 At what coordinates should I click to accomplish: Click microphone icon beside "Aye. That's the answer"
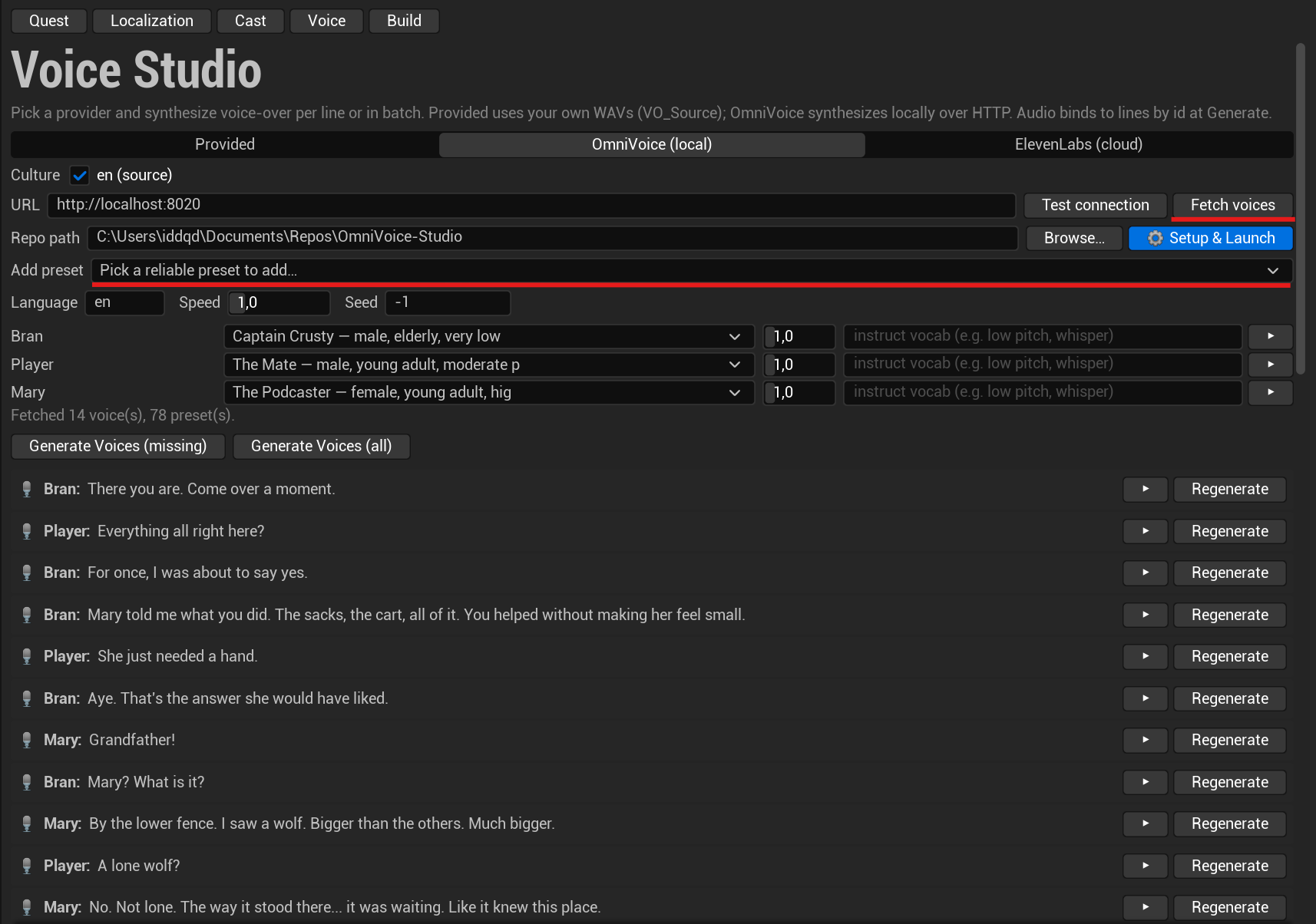(x=27, y=698)
